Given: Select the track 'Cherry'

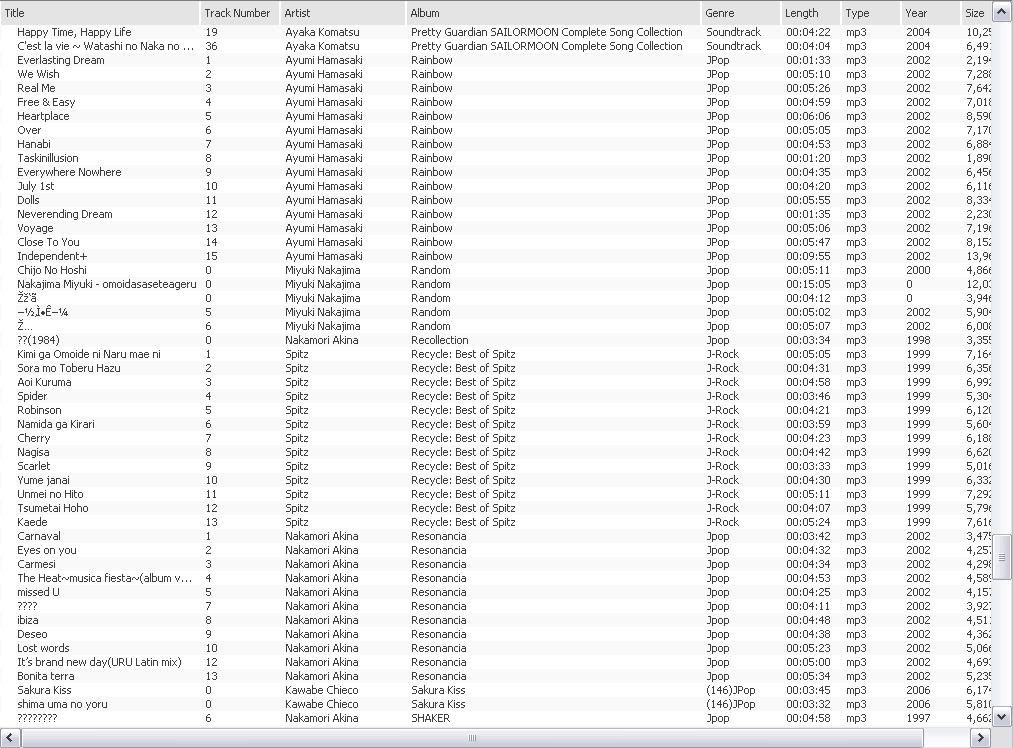Looking at the screenshot, I should coord(33,438).
